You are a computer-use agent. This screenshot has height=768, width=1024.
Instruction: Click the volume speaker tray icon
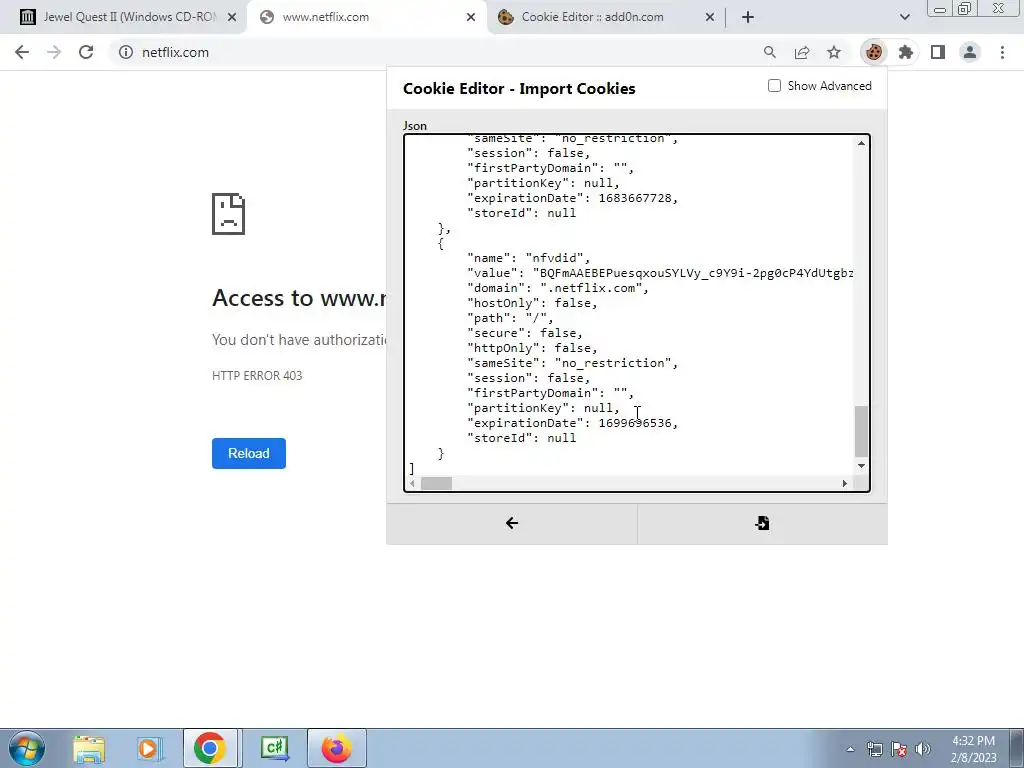pyautogui.click(x=923, y=749)
